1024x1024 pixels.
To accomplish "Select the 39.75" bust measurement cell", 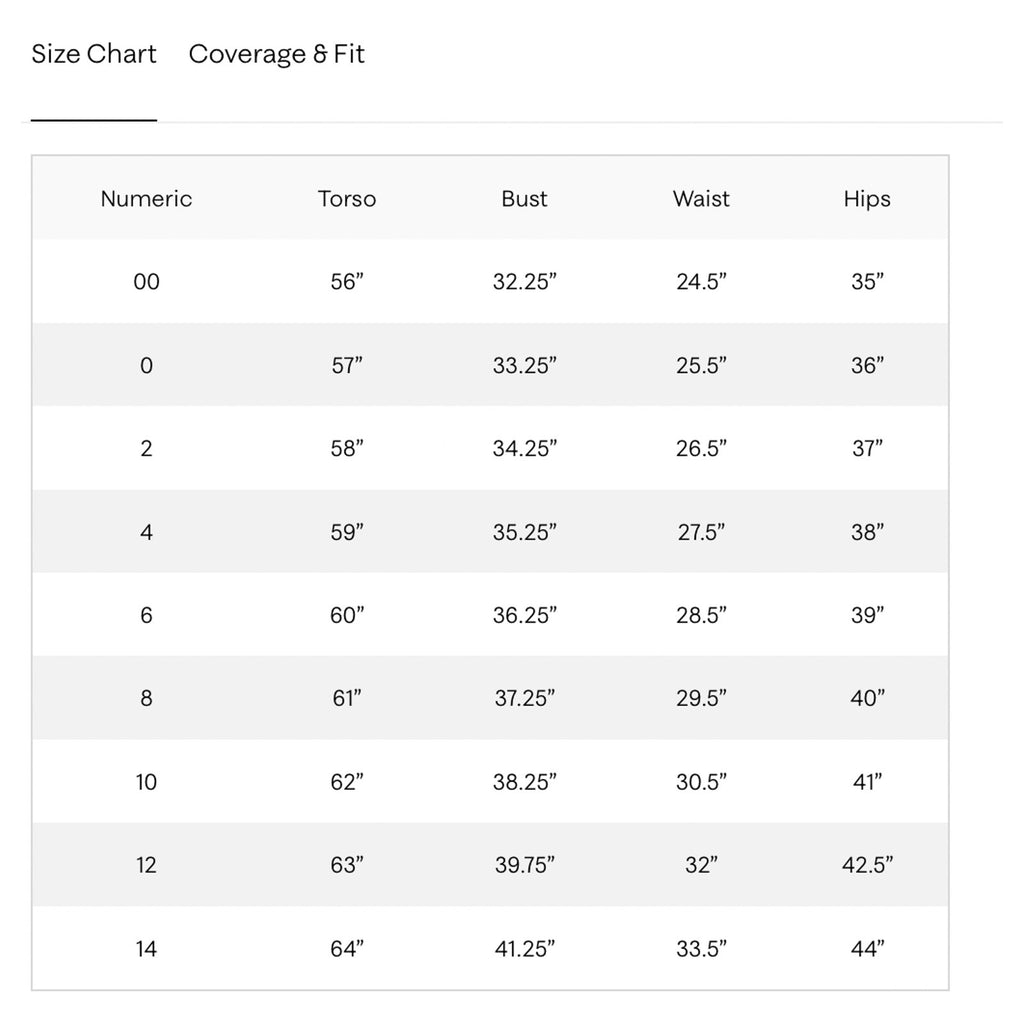I will coord(524,865).
